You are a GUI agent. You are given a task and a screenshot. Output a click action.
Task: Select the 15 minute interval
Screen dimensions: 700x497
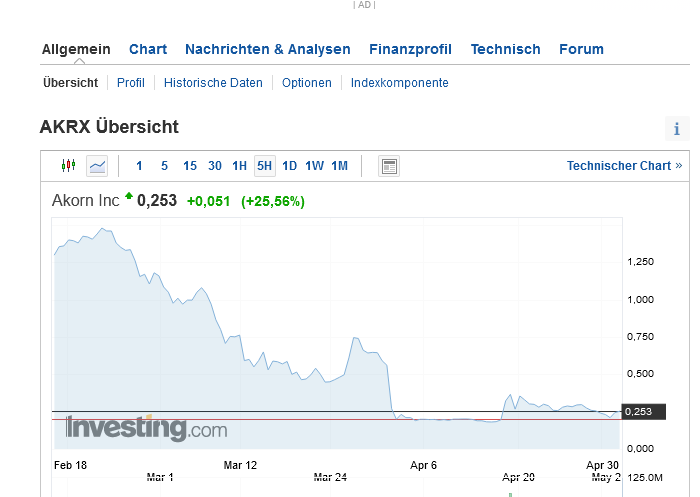tap(190, 166)
